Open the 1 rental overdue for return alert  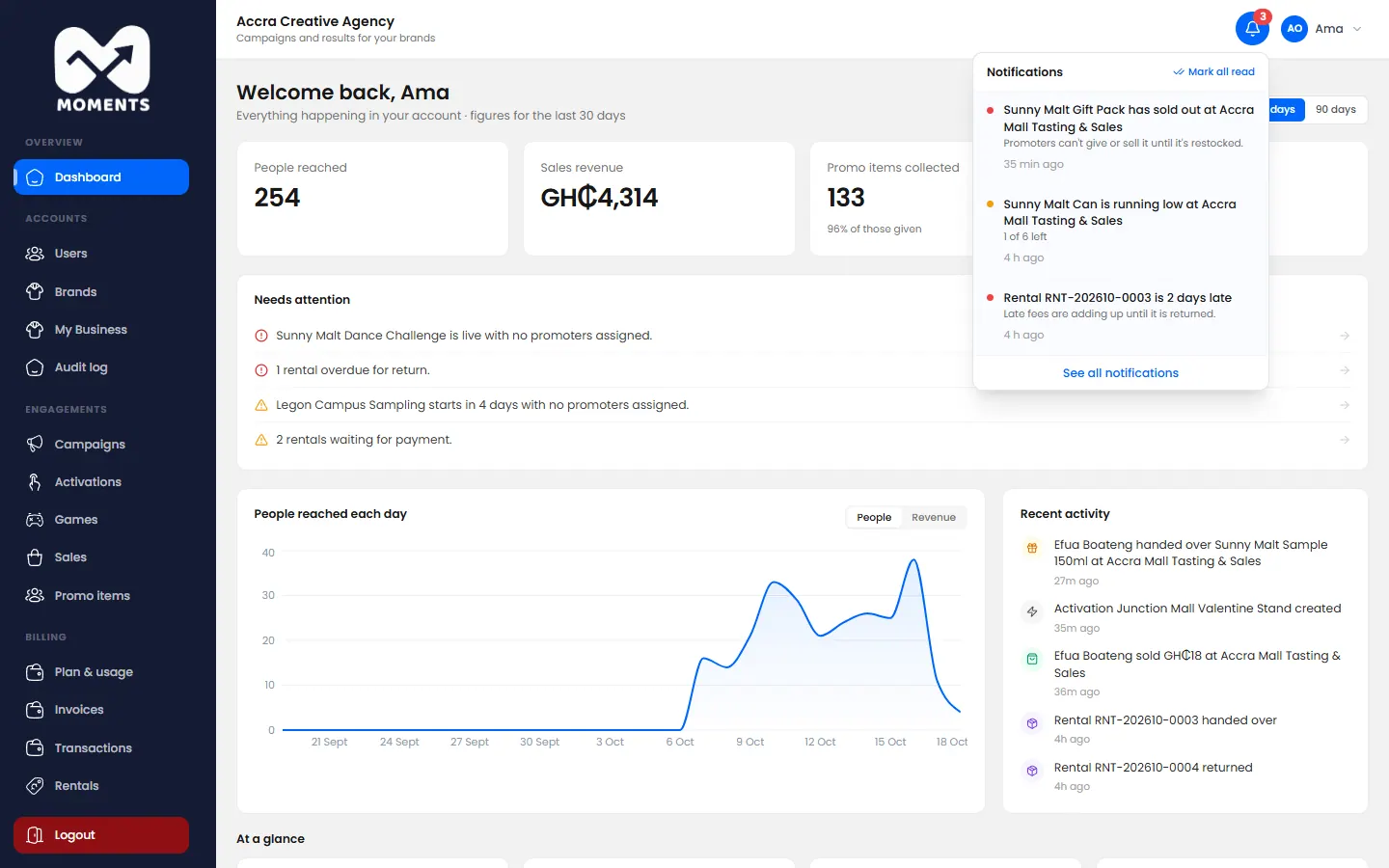point(803,370)
